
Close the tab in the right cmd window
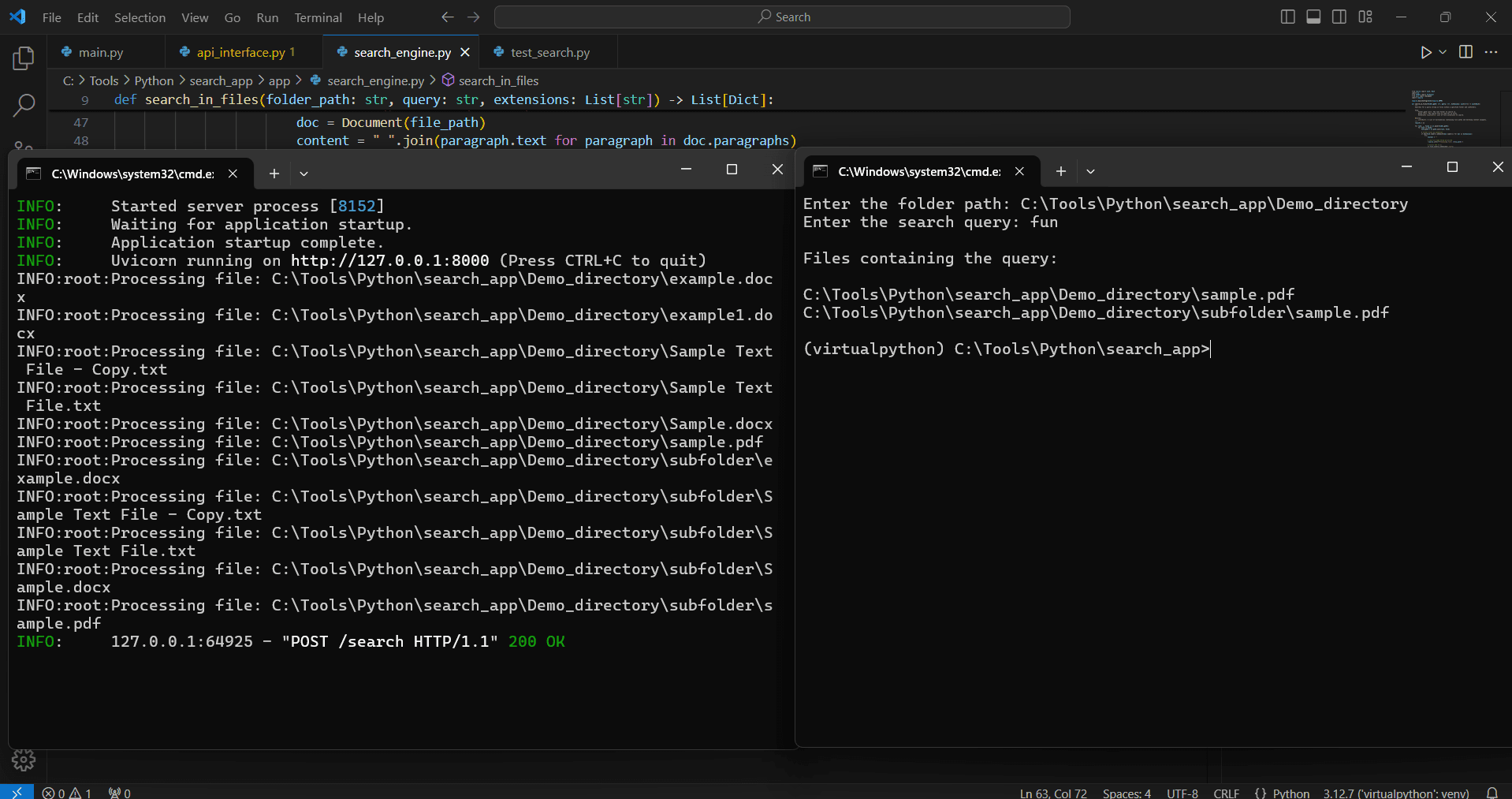1019,171
